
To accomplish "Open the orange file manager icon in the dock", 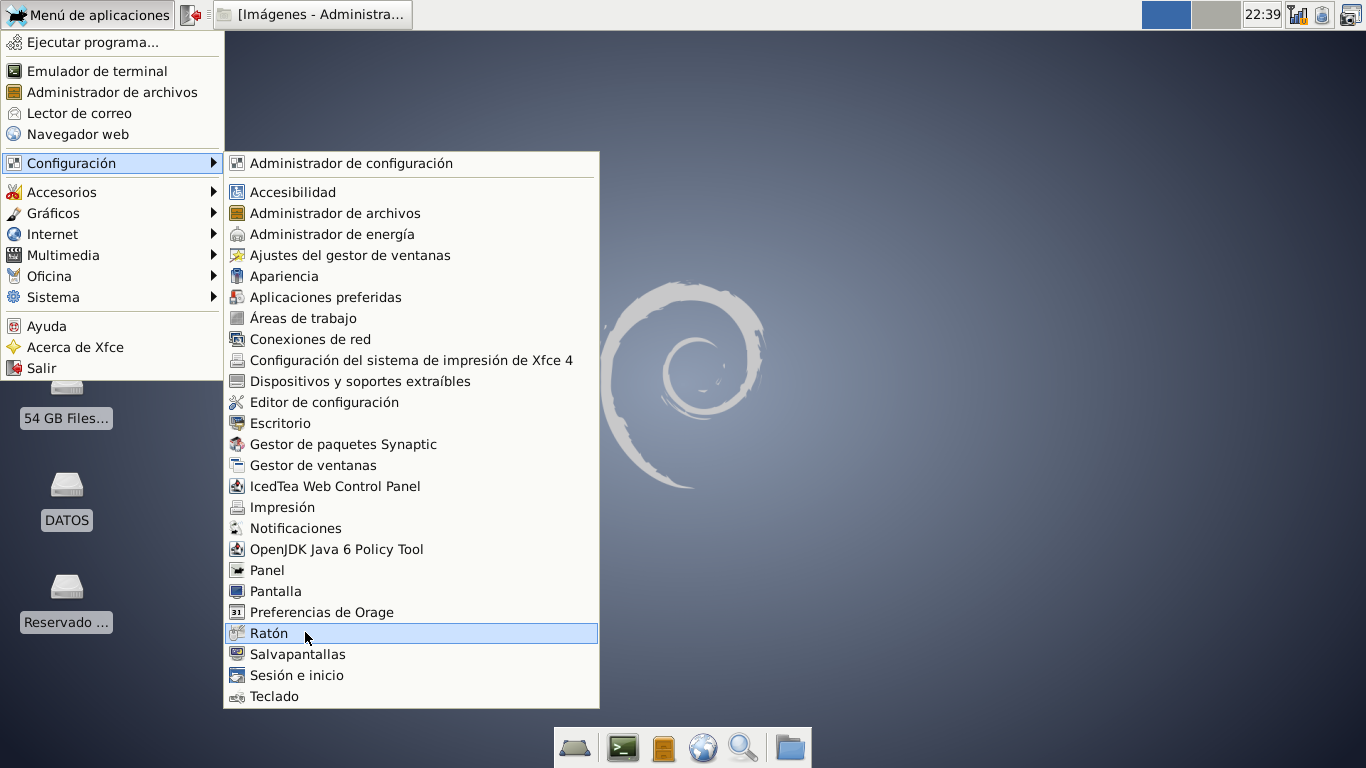I will coord(662,747).
